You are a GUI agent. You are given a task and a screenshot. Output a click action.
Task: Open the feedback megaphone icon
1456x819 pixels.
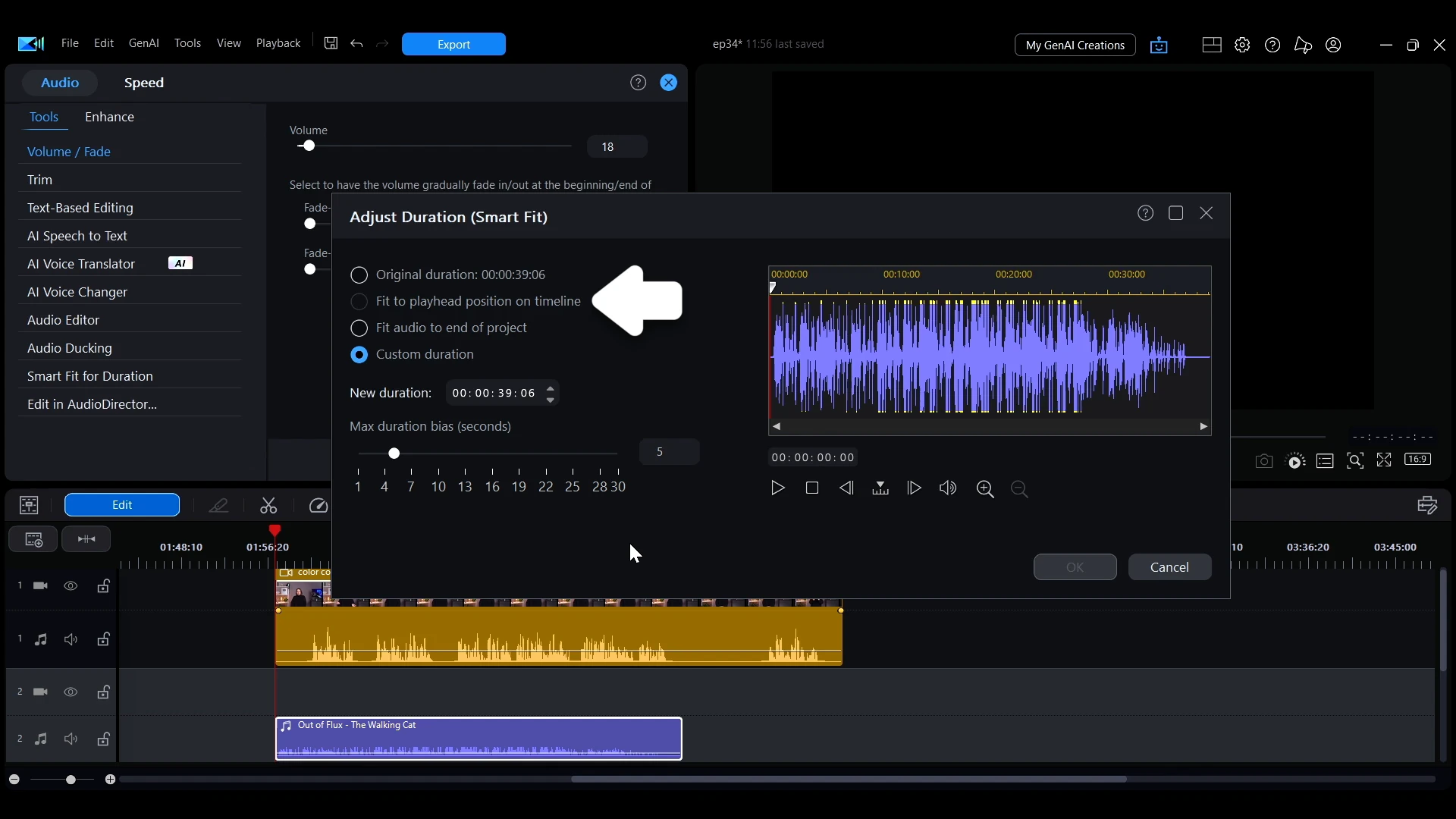click(x=1304, y=45)
